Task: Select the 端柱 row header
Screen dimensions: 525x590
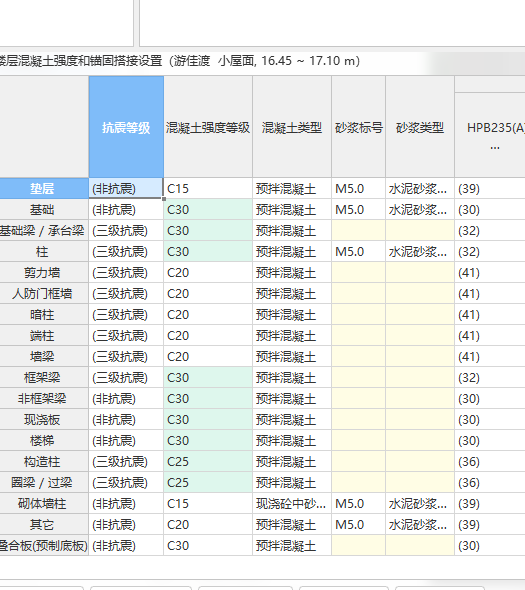Action: click(44, 336)
